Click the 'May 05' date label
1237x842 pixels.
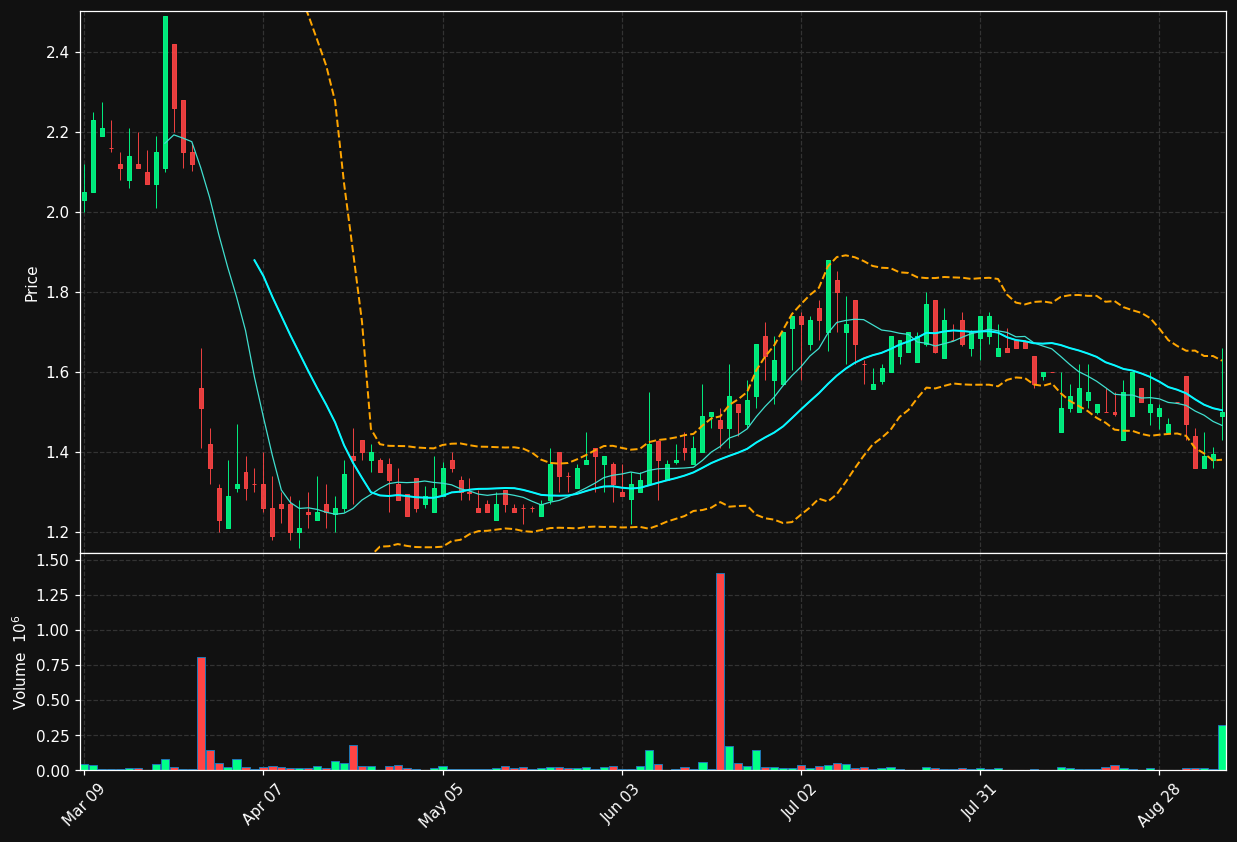pyautogui.click(x=440, y=806)
